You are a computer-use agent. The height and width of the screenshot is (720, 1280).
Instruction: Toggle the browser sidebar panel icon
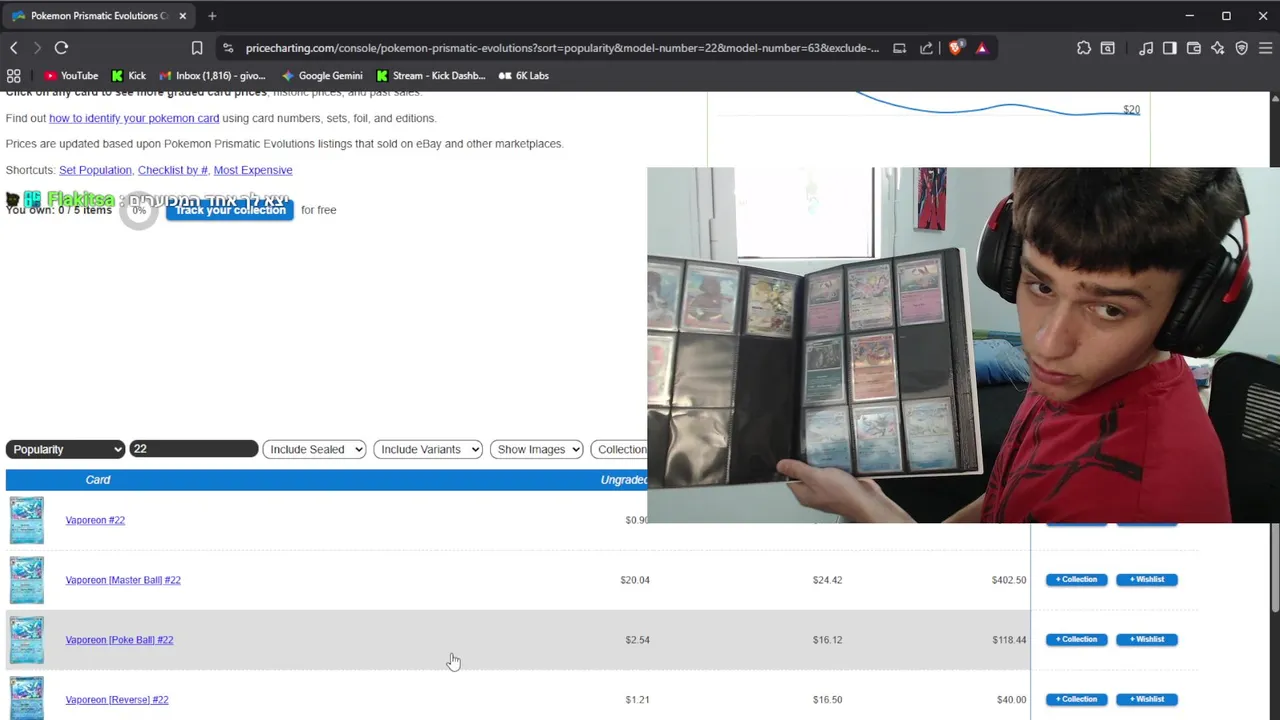tap(1170, 48)
